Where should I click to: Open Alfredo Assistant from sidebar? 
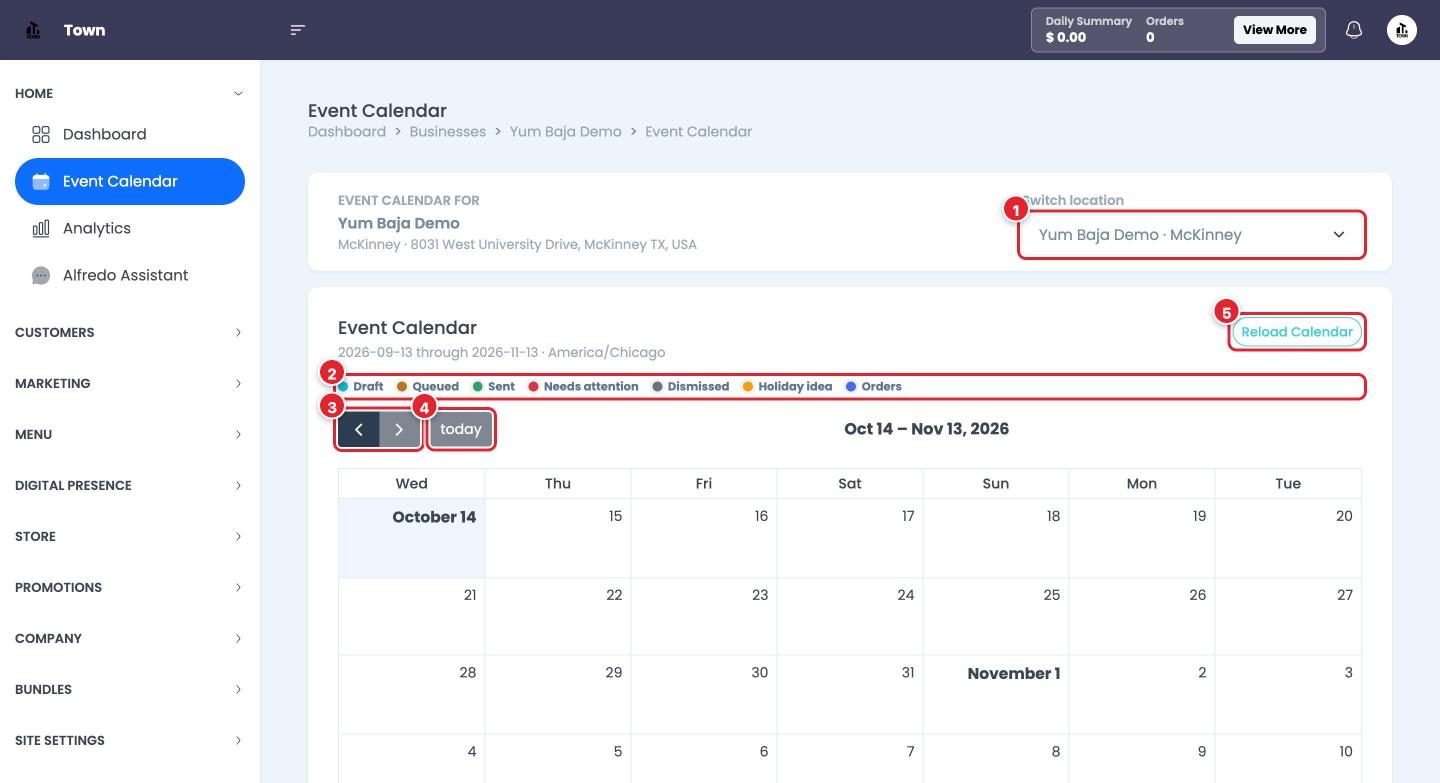pos(130,275)
